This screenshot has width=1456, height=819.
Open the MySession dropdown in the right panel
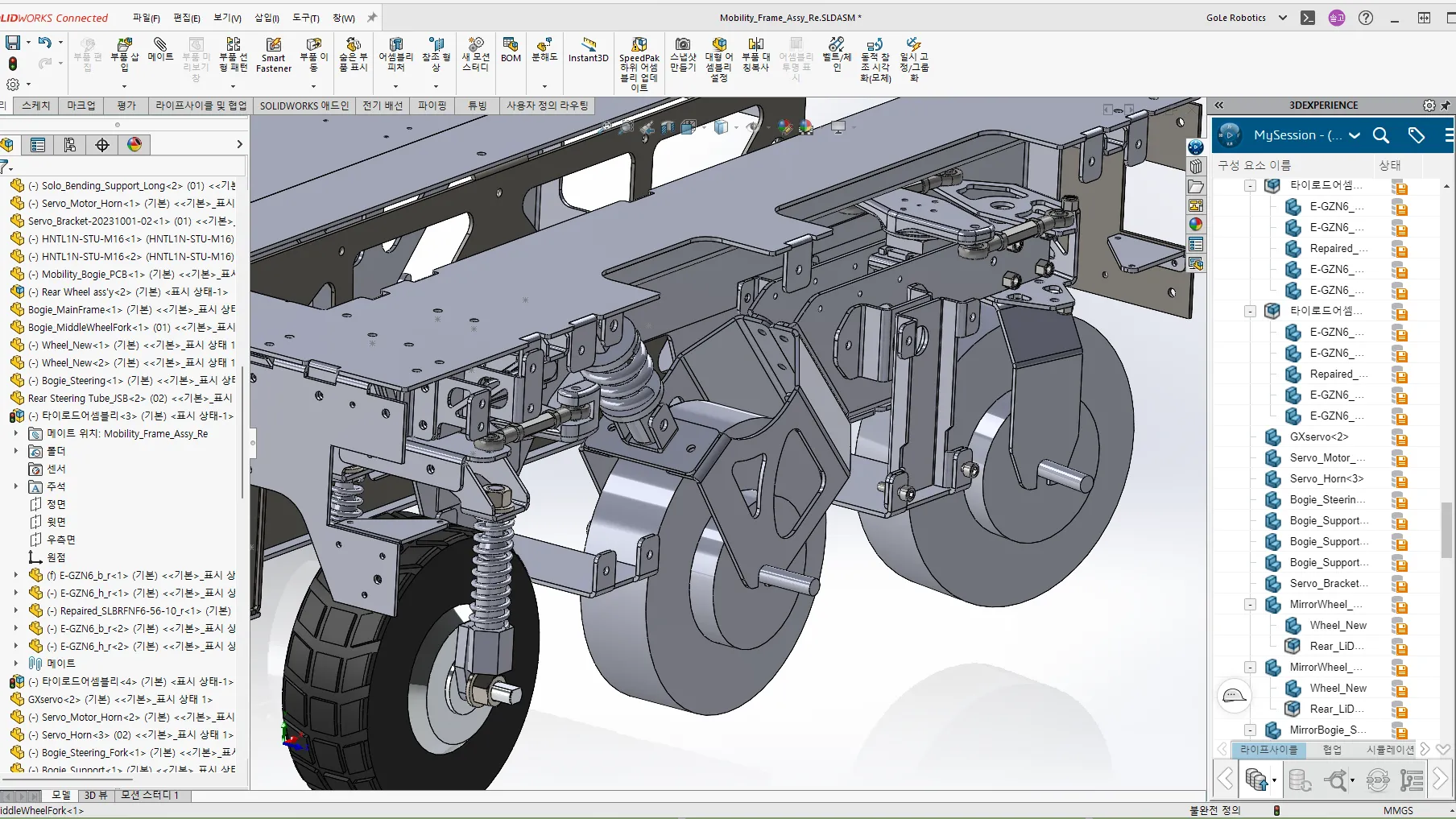(x=1356, y=135)
